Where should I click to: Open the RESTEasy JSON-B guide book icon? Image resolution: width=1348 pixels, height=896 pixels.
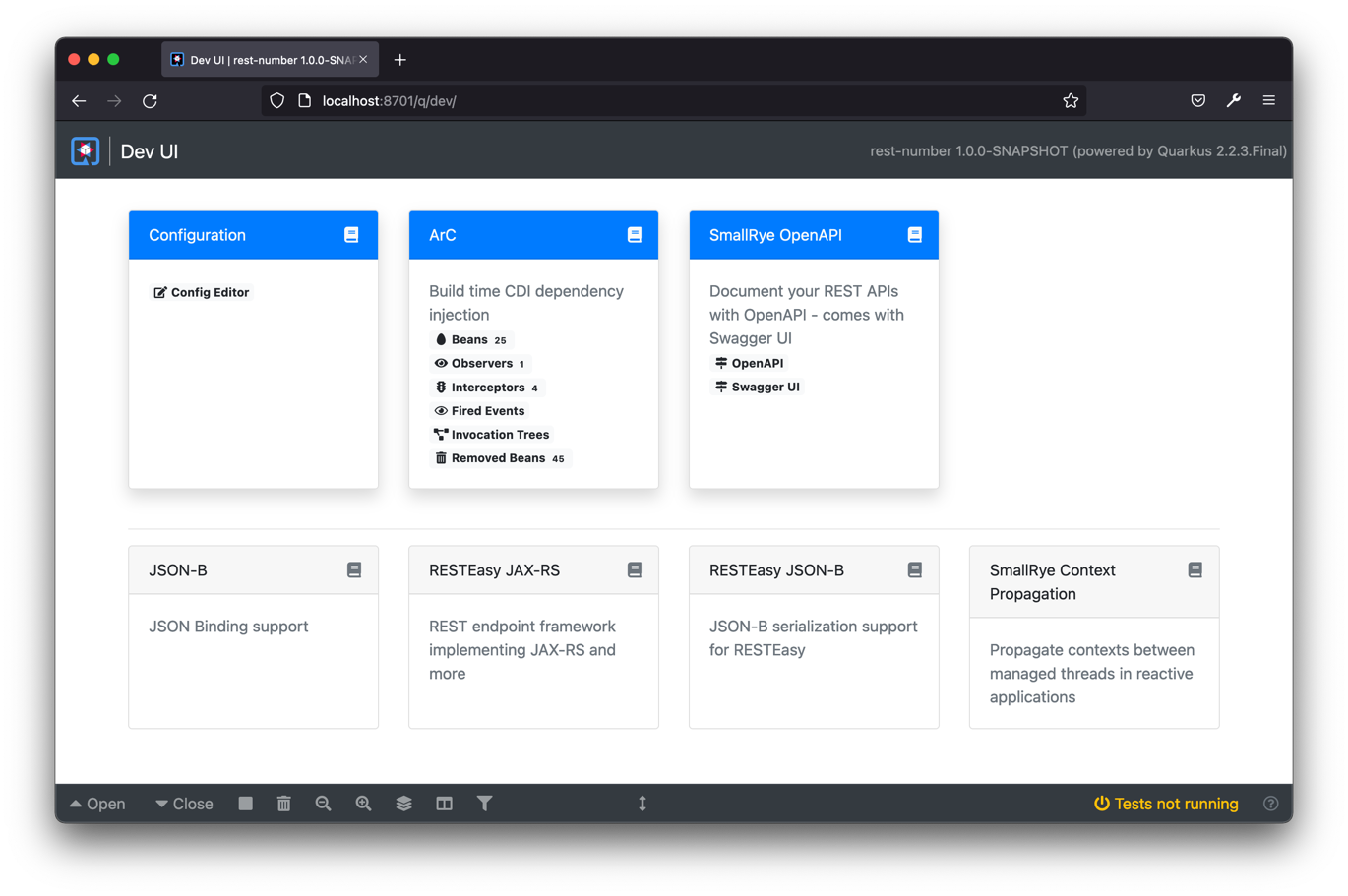915,570
